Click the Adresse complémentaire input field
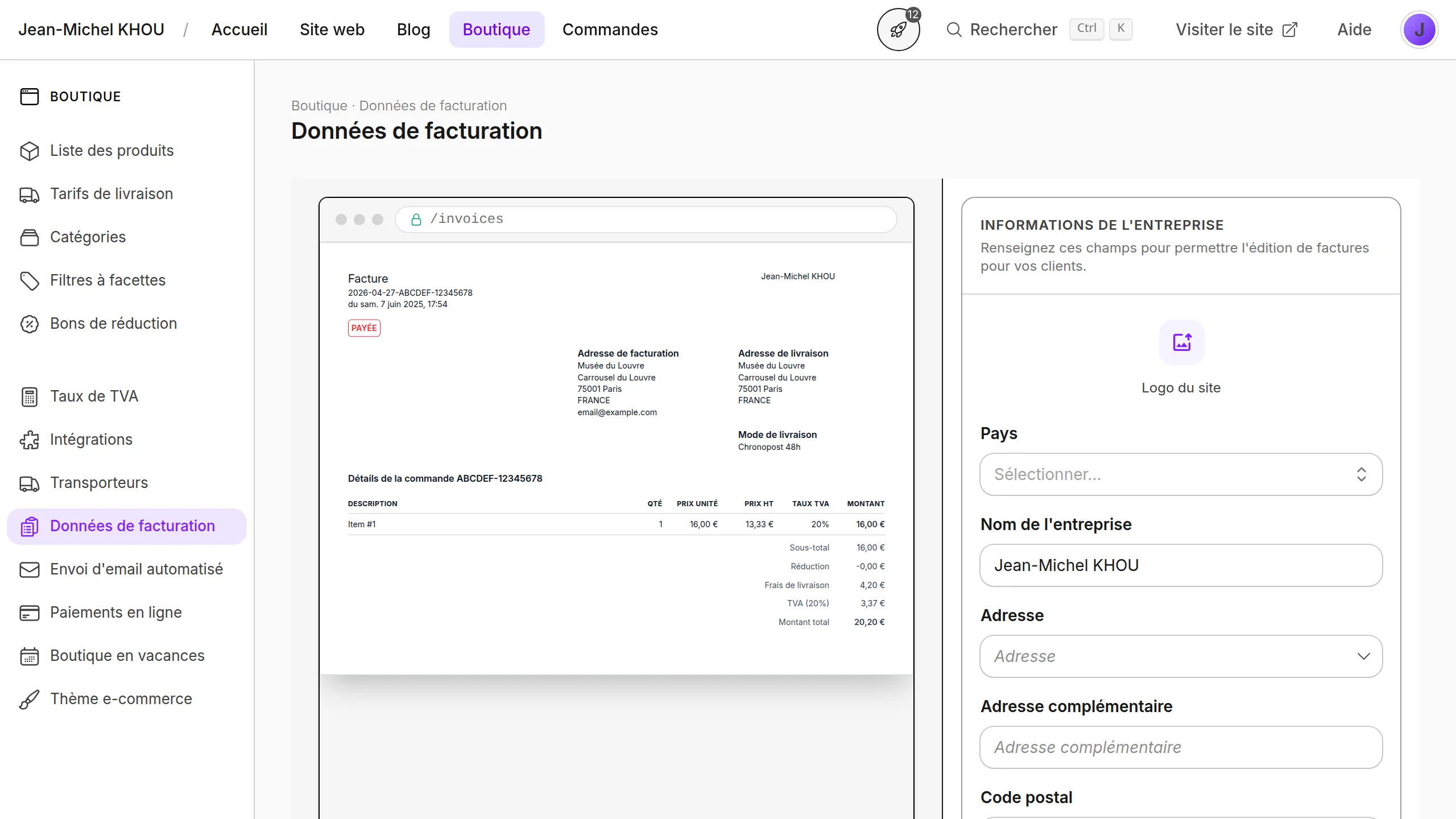 1181,747
